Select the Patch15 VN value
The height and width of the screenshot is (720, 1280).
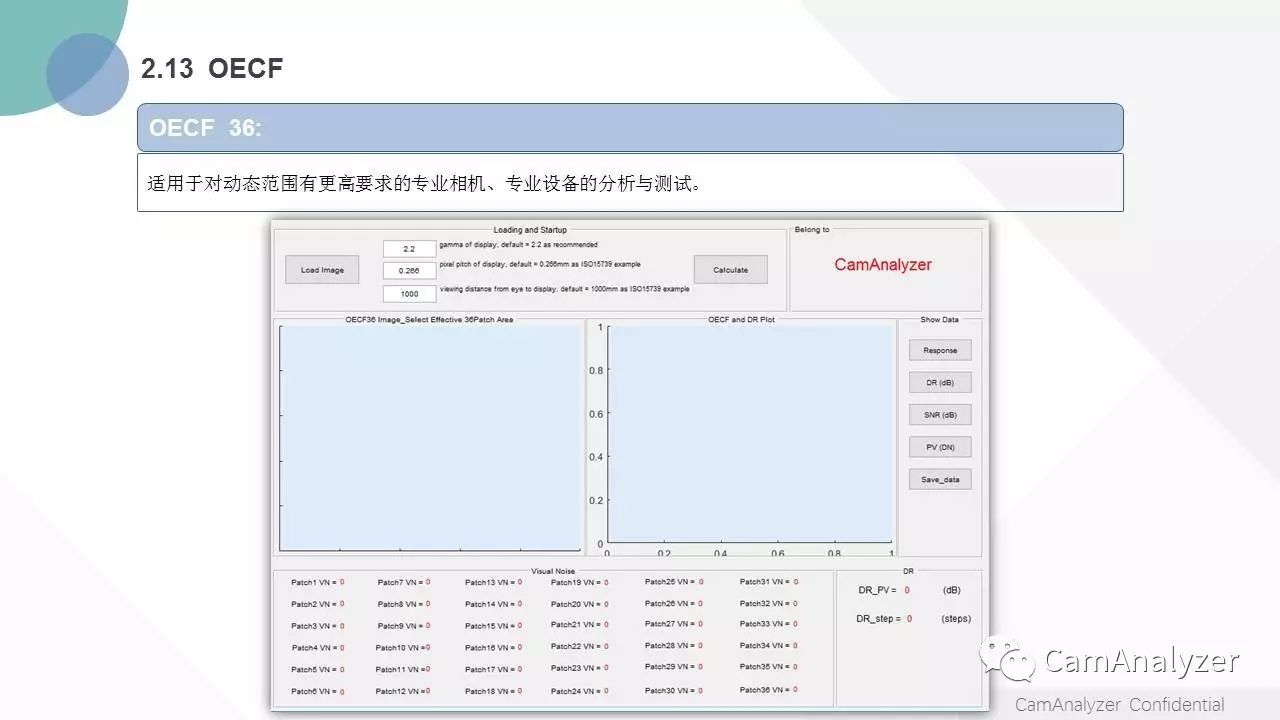[x=518, y=625]
